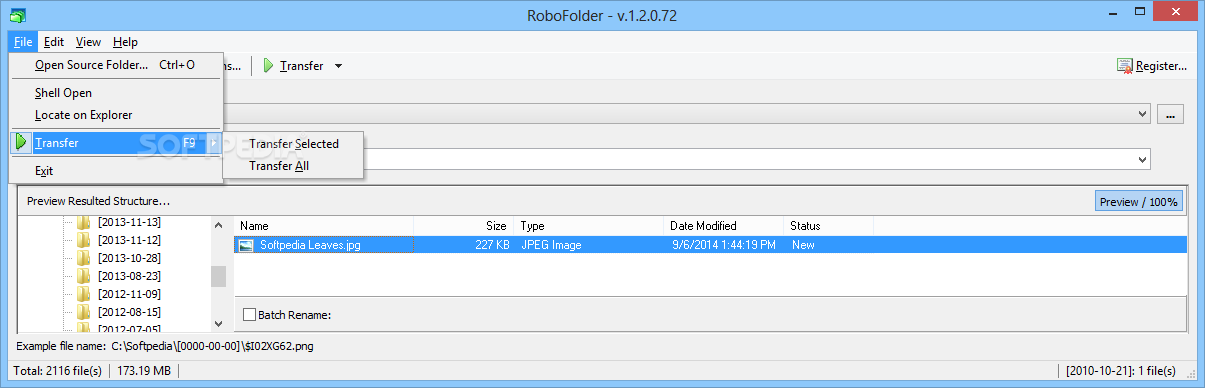
Task: Select the [2012-11-09] tree item
Action: (x=129, y=294)
